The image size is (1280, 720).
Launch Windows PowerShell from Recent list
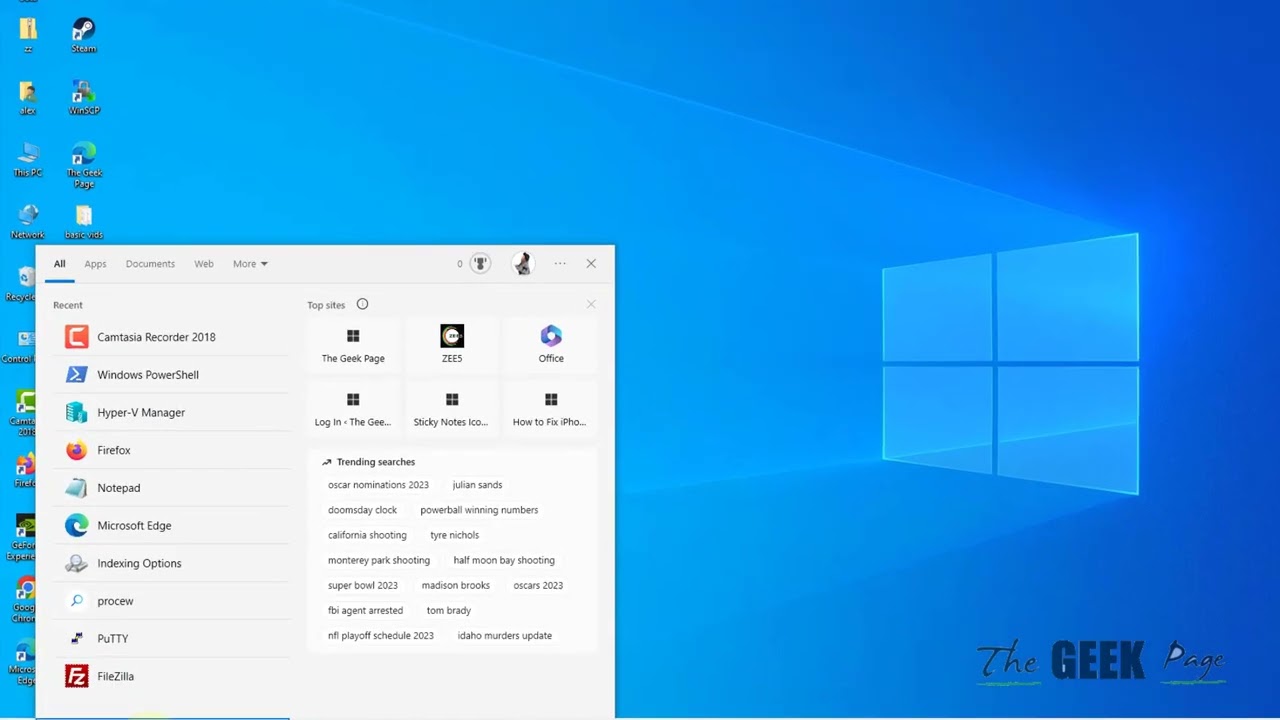(x=172, y=375)
